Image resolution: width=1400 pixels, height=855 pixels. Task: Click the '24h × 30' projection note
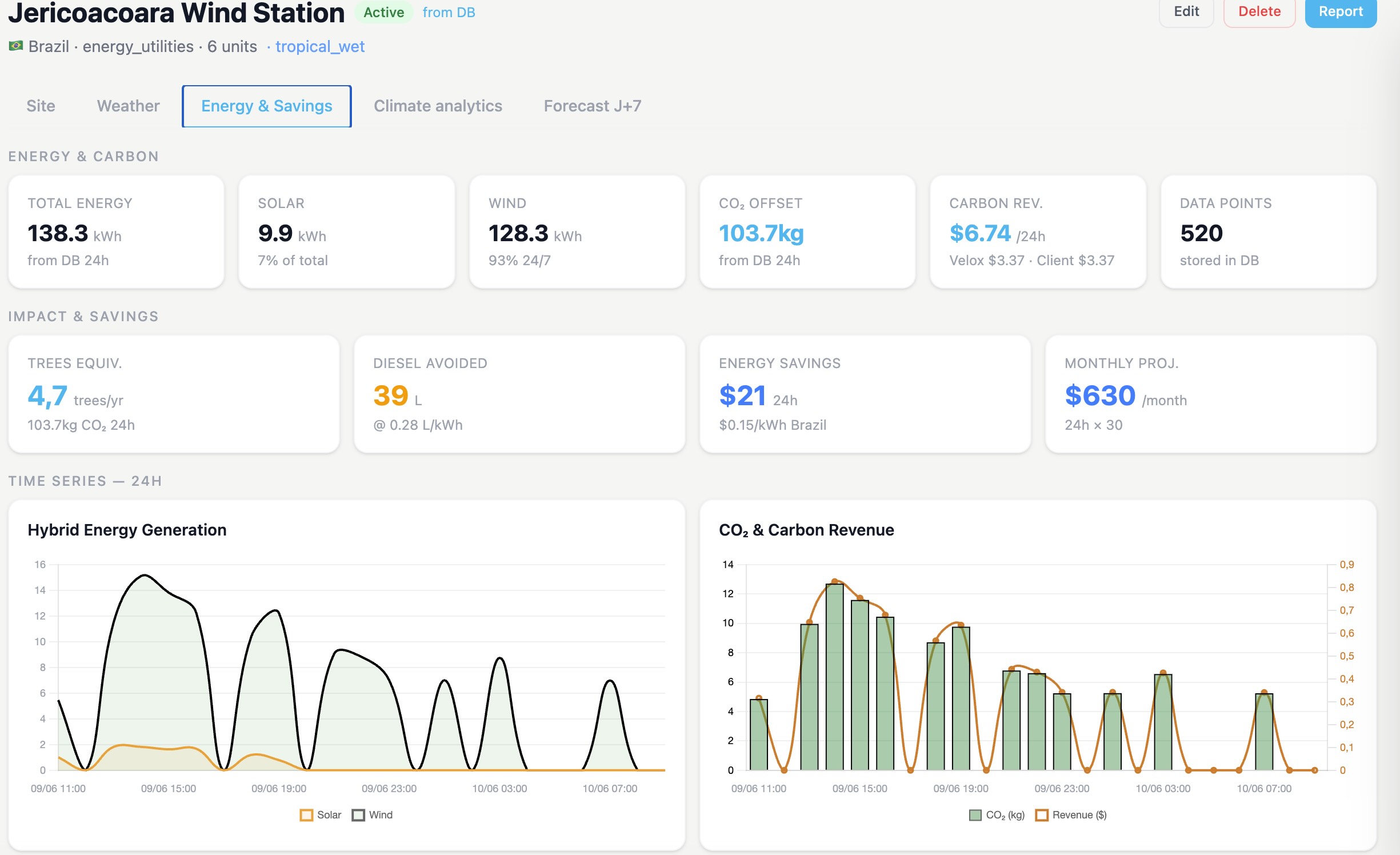point(1093,425)
